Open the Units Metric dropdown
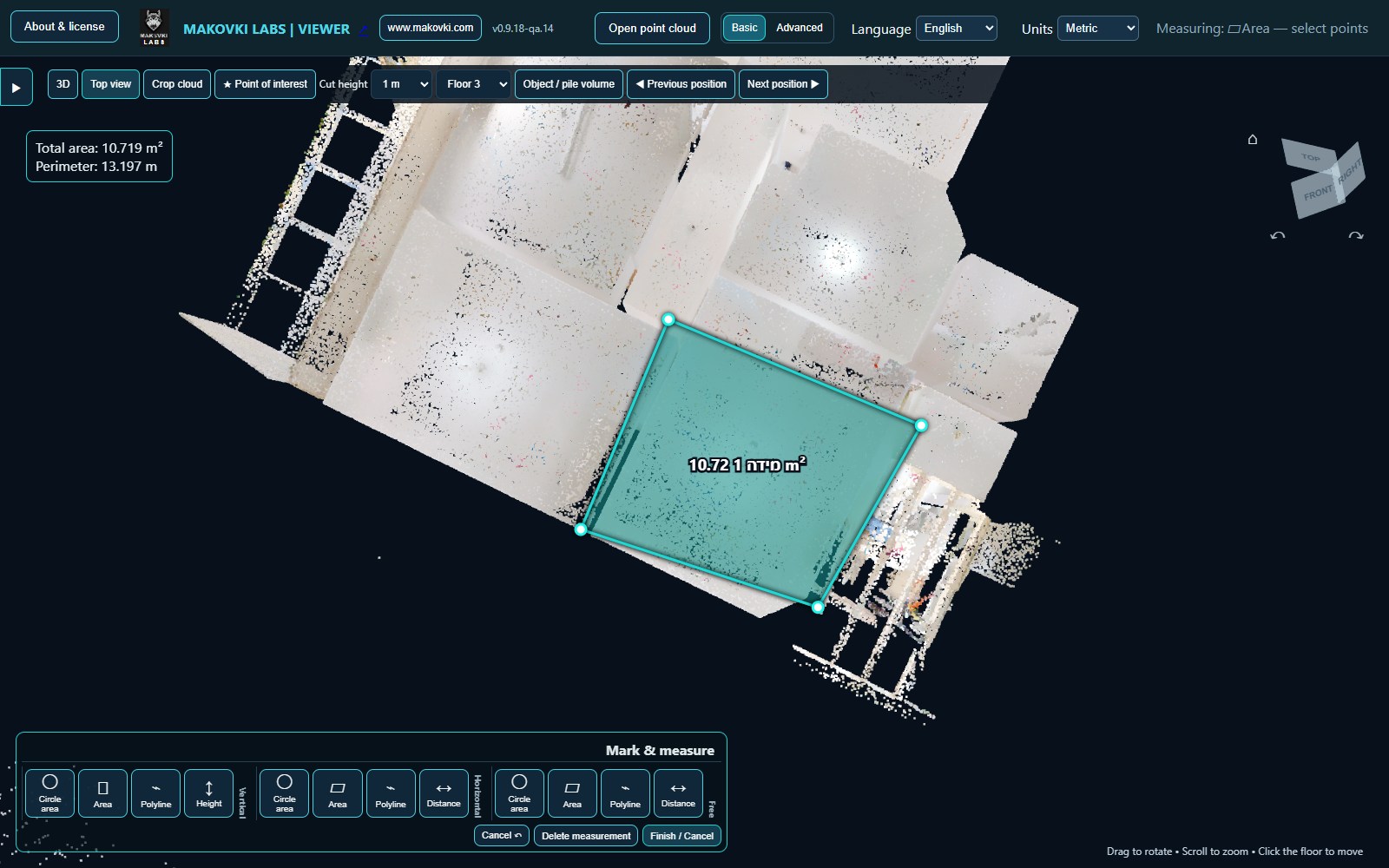This screenshot has width=1389, height=868. pos(1098,29)
